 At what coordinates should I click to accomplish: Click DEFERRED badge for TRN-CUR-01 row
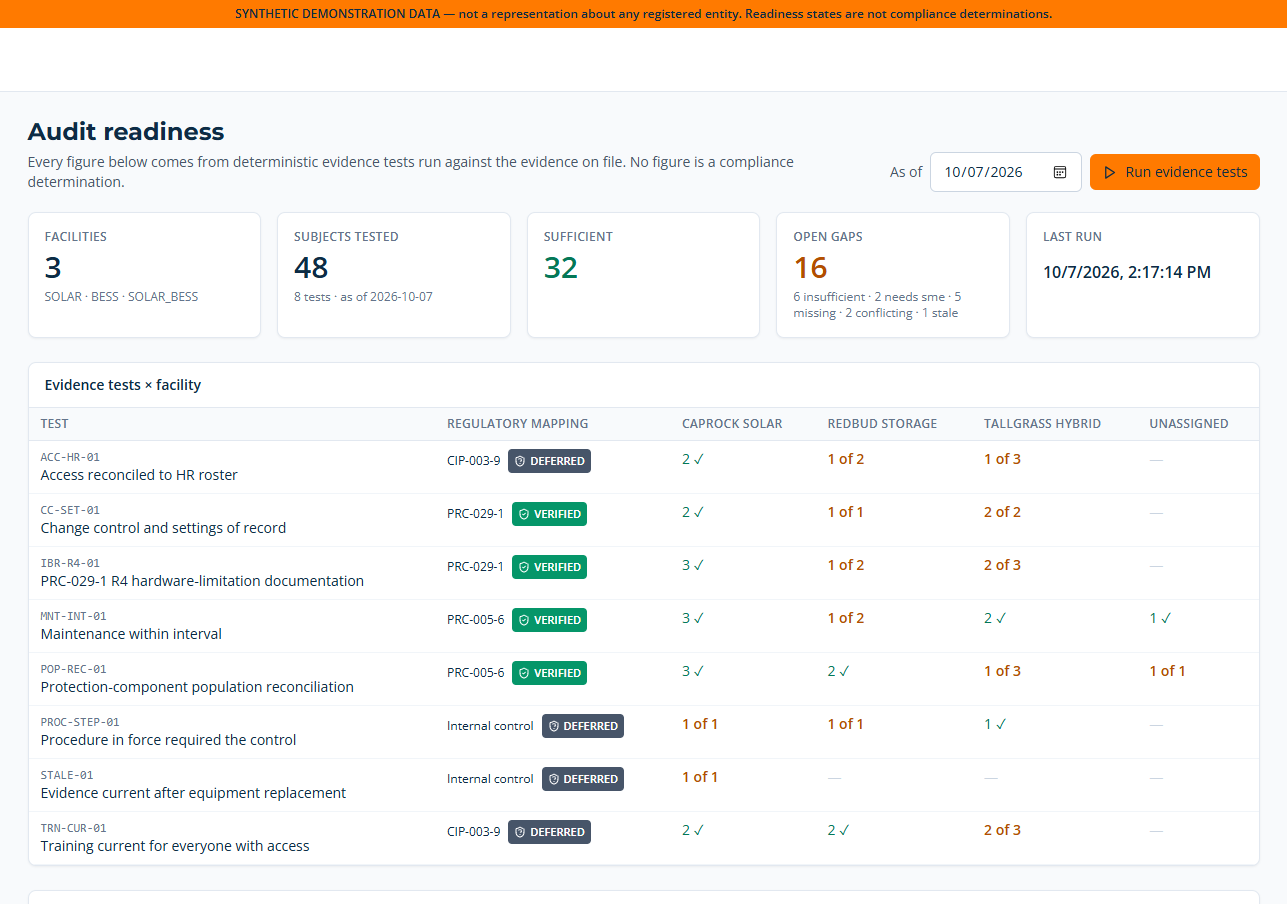(x=549, y=832)
